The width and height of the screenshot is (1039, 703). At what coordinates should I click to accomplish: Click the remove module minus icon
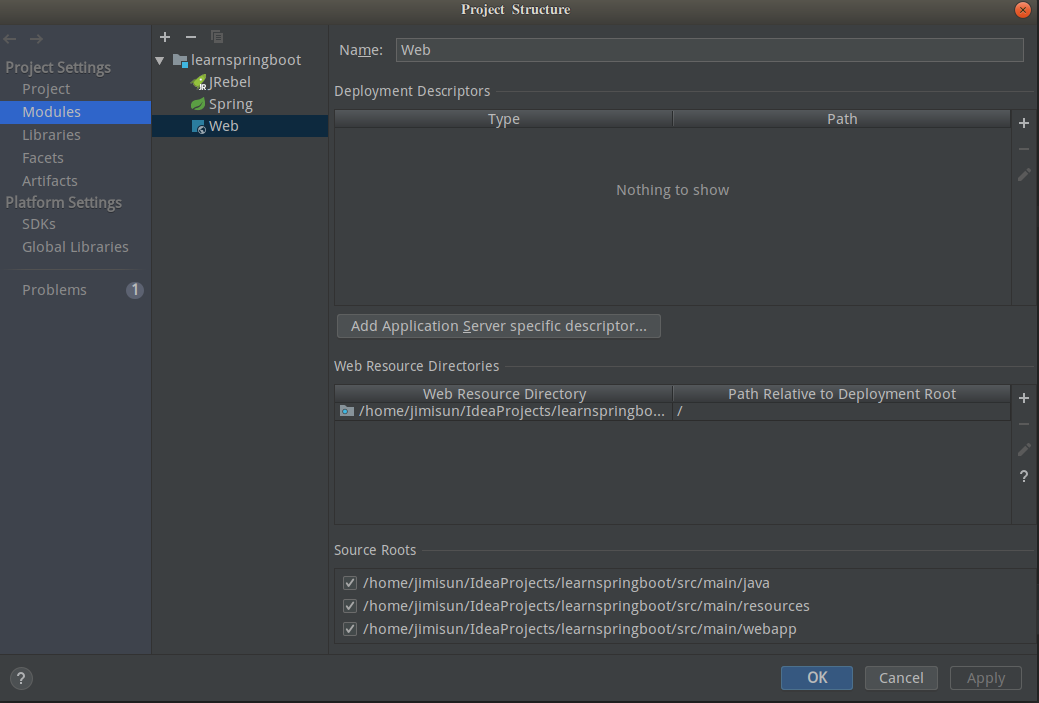point(191,37)
